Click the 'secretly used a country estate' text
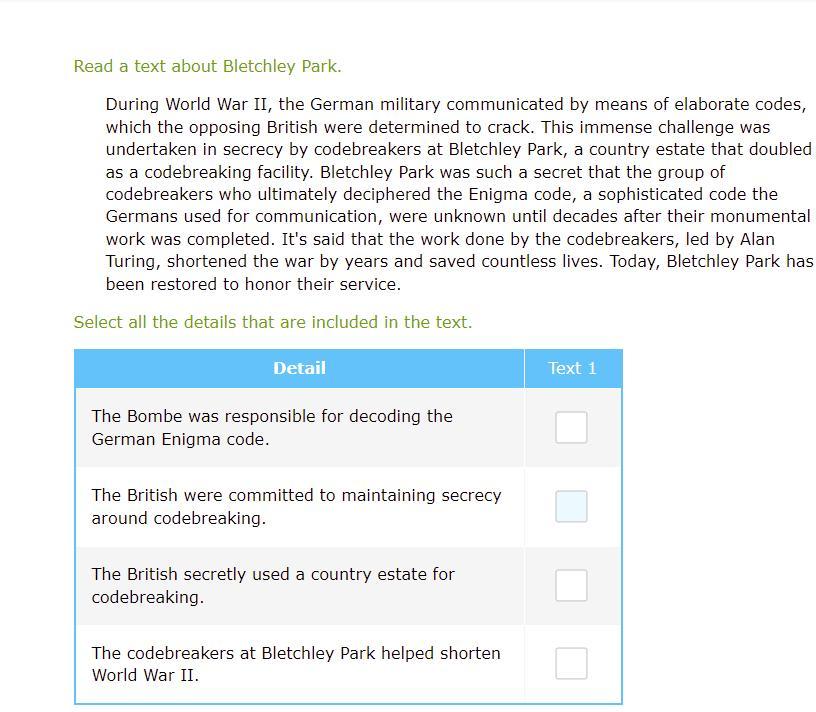This screenshot has height=712, width=816. coord(273,586)
